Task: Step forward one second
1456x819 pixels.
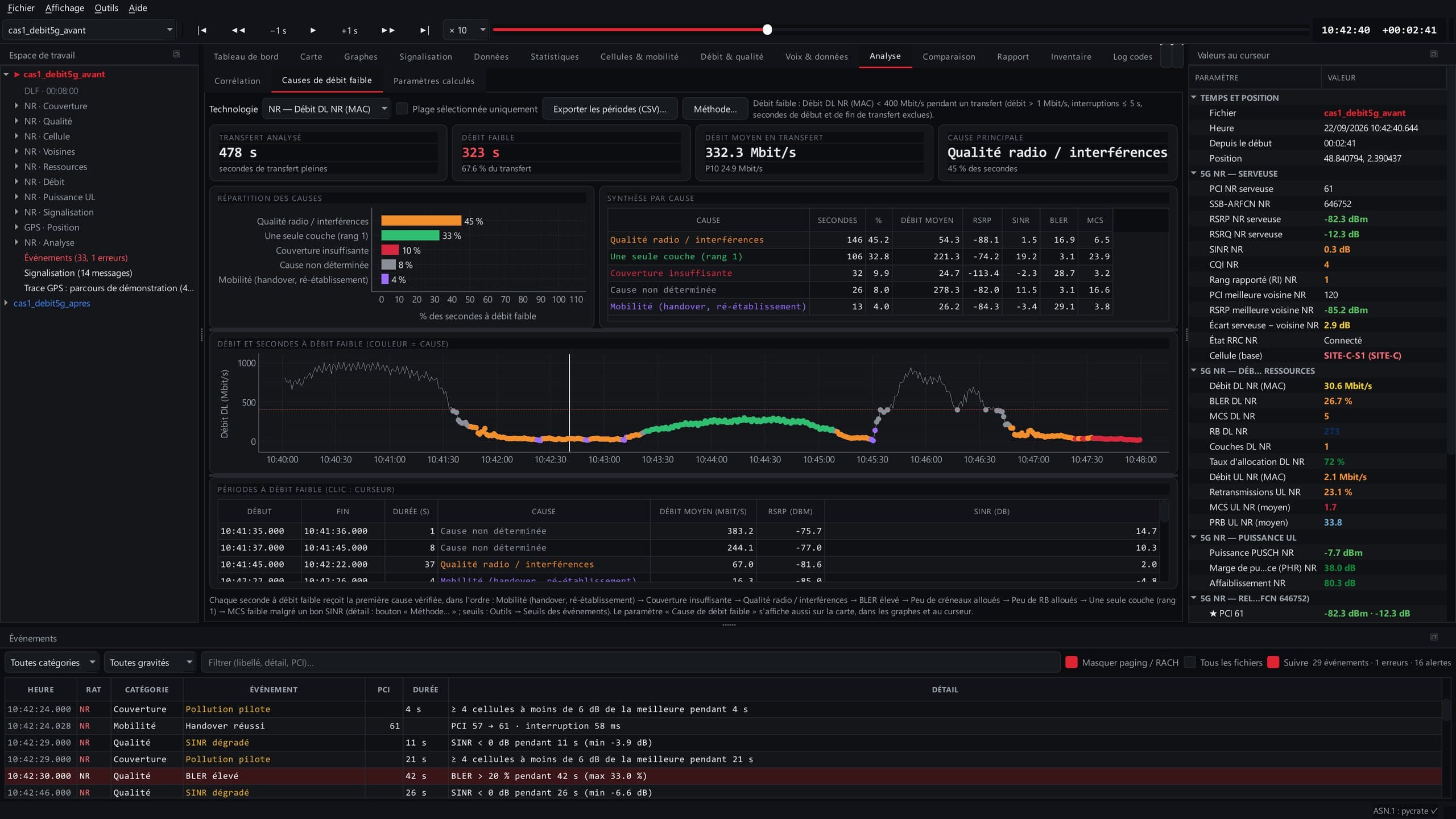Action: click(x=349, y=30)
